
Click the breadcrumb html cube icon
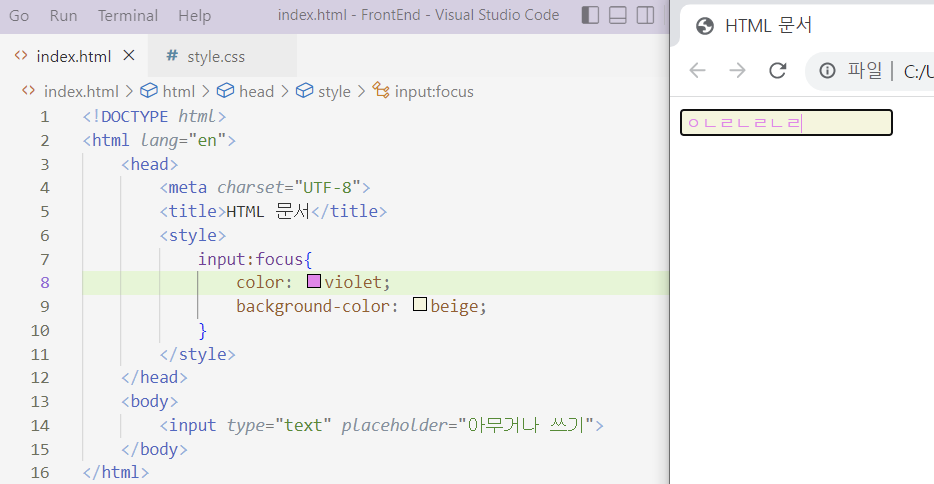point(148,90)
